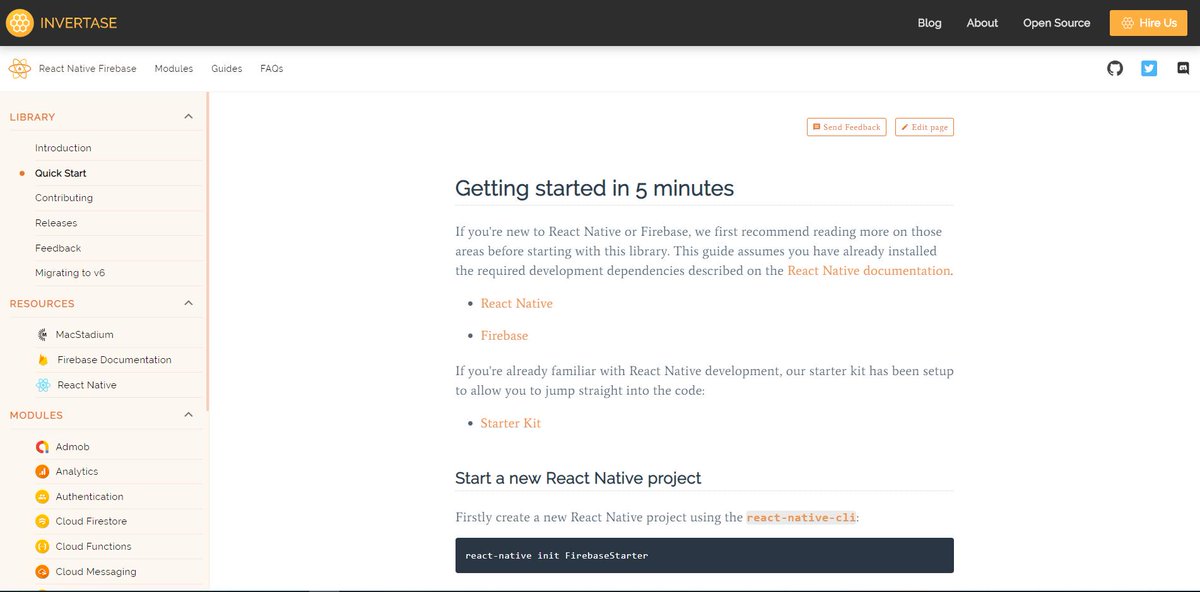Click the Getting started in 5 minutes heading

tap(594, 188)
